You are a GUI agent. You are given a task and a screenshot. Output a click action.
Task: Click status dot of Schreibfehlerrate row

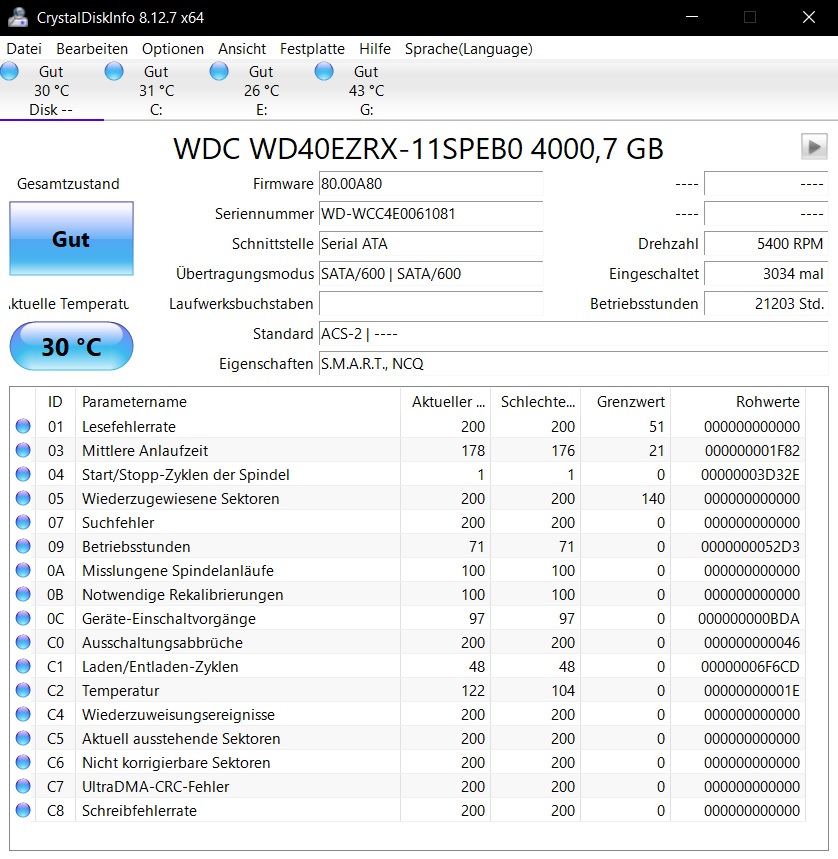[x=23, y=810]
